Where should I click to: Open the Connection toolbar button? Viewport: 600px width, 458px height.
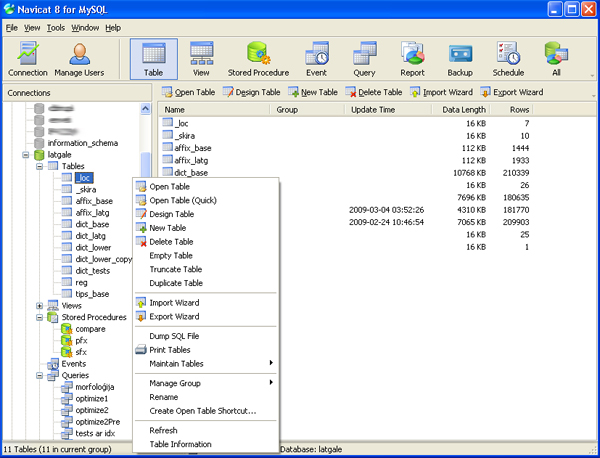tap(28, 59)
